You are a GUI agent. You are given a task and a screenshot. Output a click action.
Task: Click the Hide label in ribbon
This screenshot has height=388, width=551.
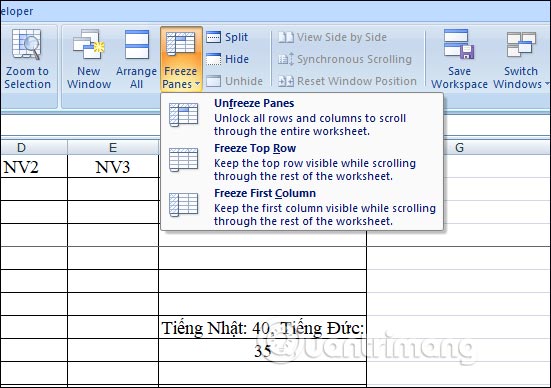pyautogui.click(x=237, y=59)
